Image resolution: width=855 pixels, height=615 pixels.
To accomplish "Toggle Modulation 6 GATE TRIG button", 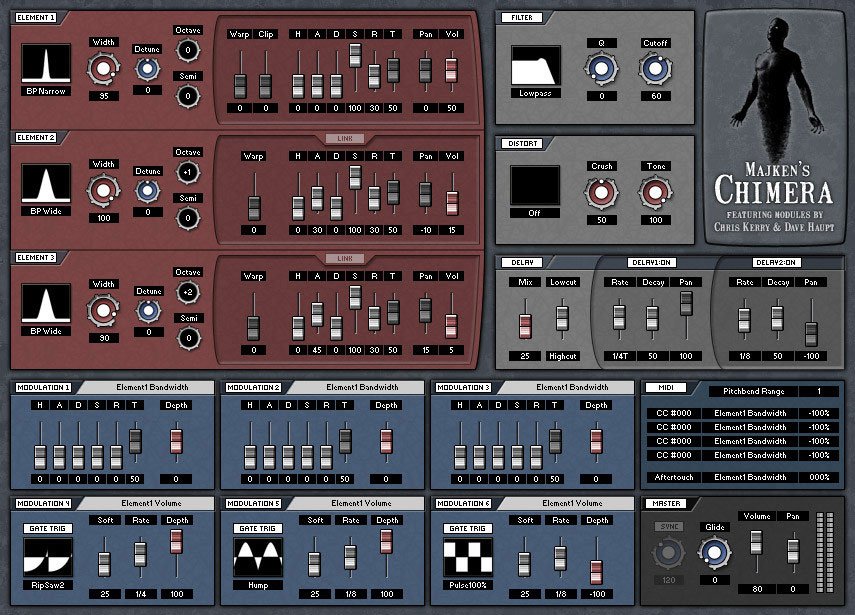I will pos(467,528).
